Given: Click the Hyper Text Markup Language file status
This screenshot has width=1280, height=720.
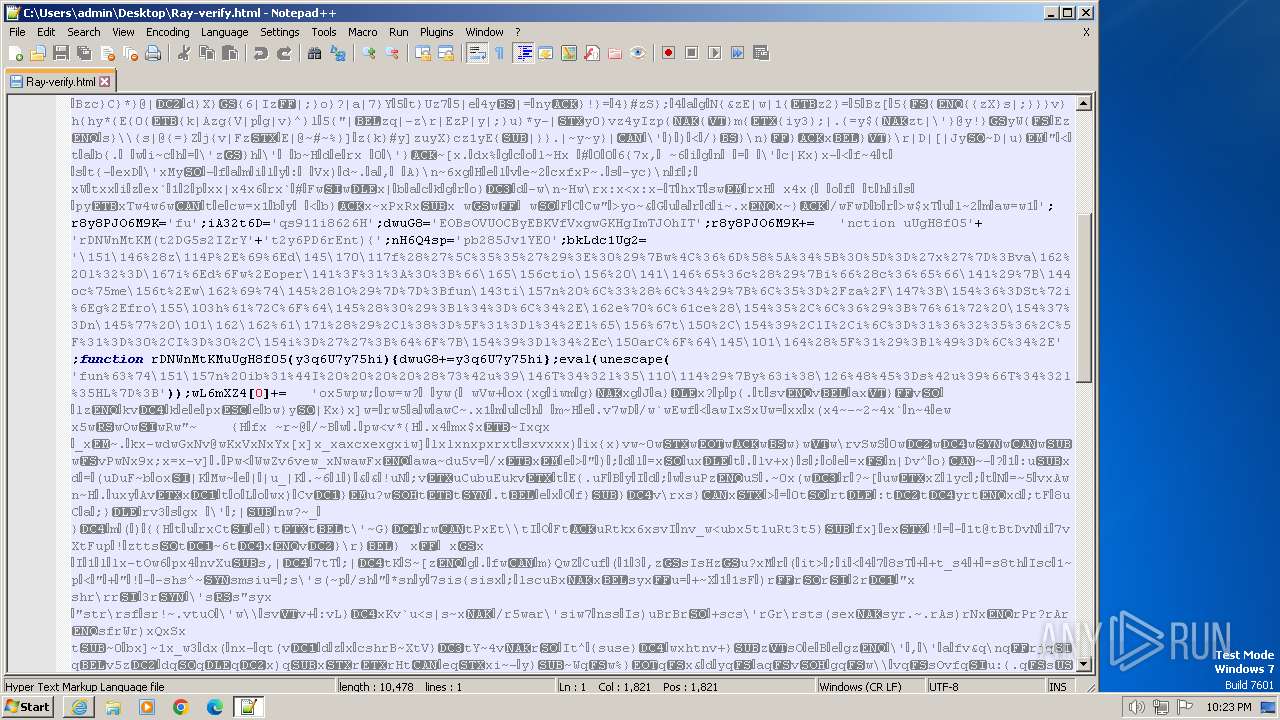Looking at the screenshot, I should click(168, 687).
